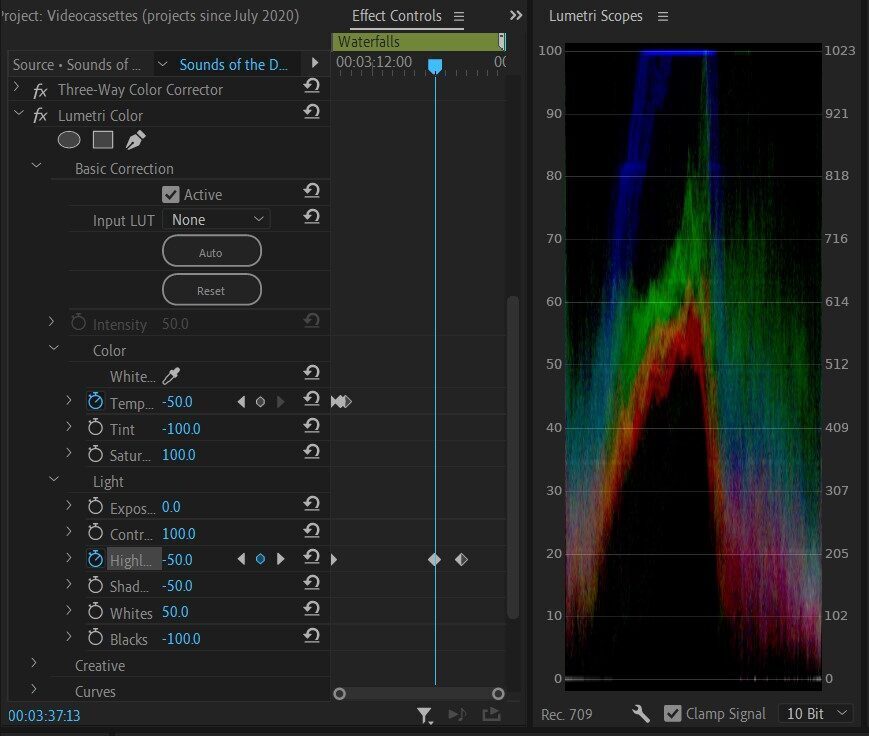The height and width of the screenshot is (736, 869).
Task: Open Lumetri Scopes settings wrench
Action: point(641,714)
